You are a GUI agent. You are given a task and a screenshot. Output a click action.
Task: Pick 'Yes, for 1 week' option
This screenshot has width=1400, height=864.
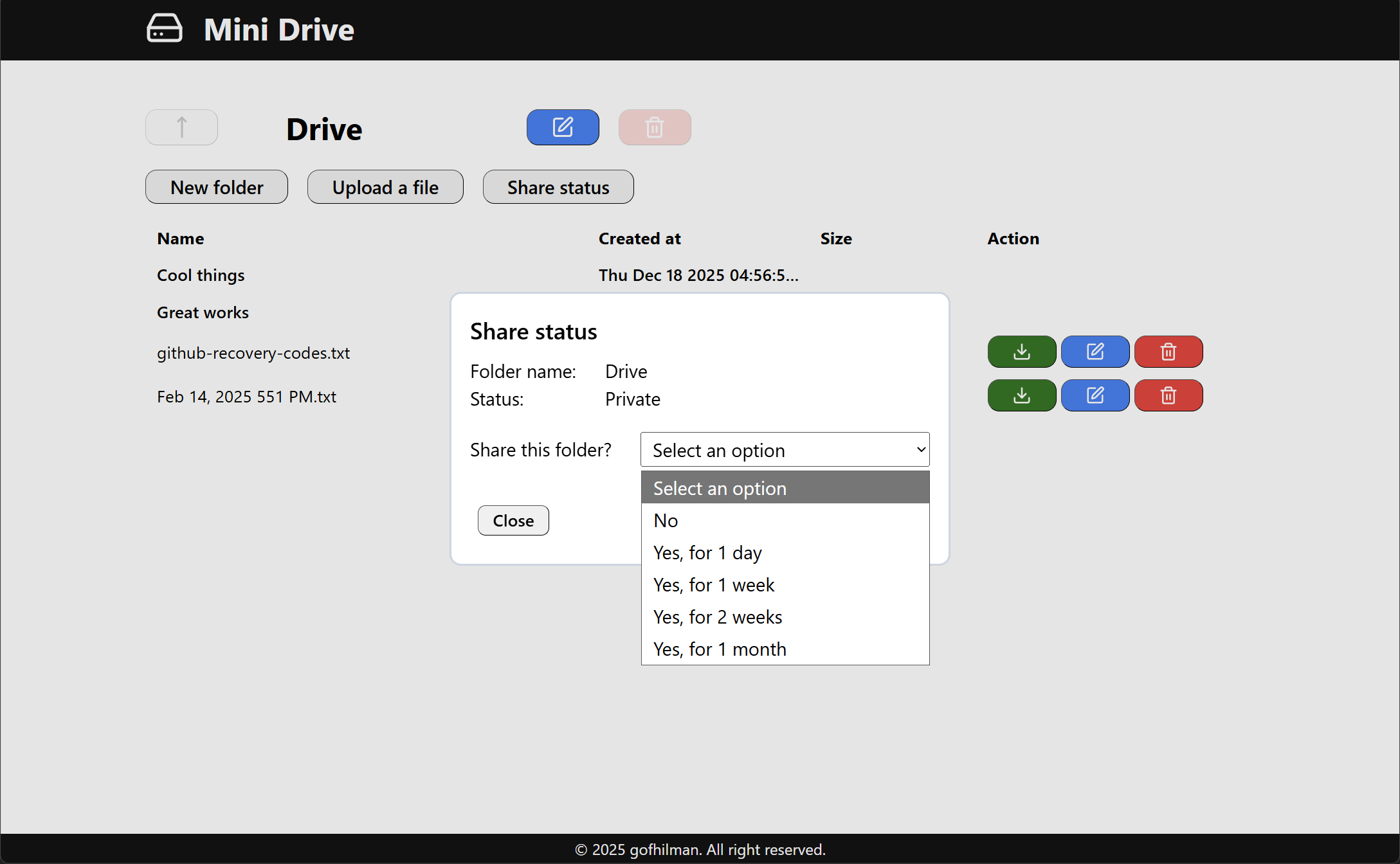(x=714, y=585)
